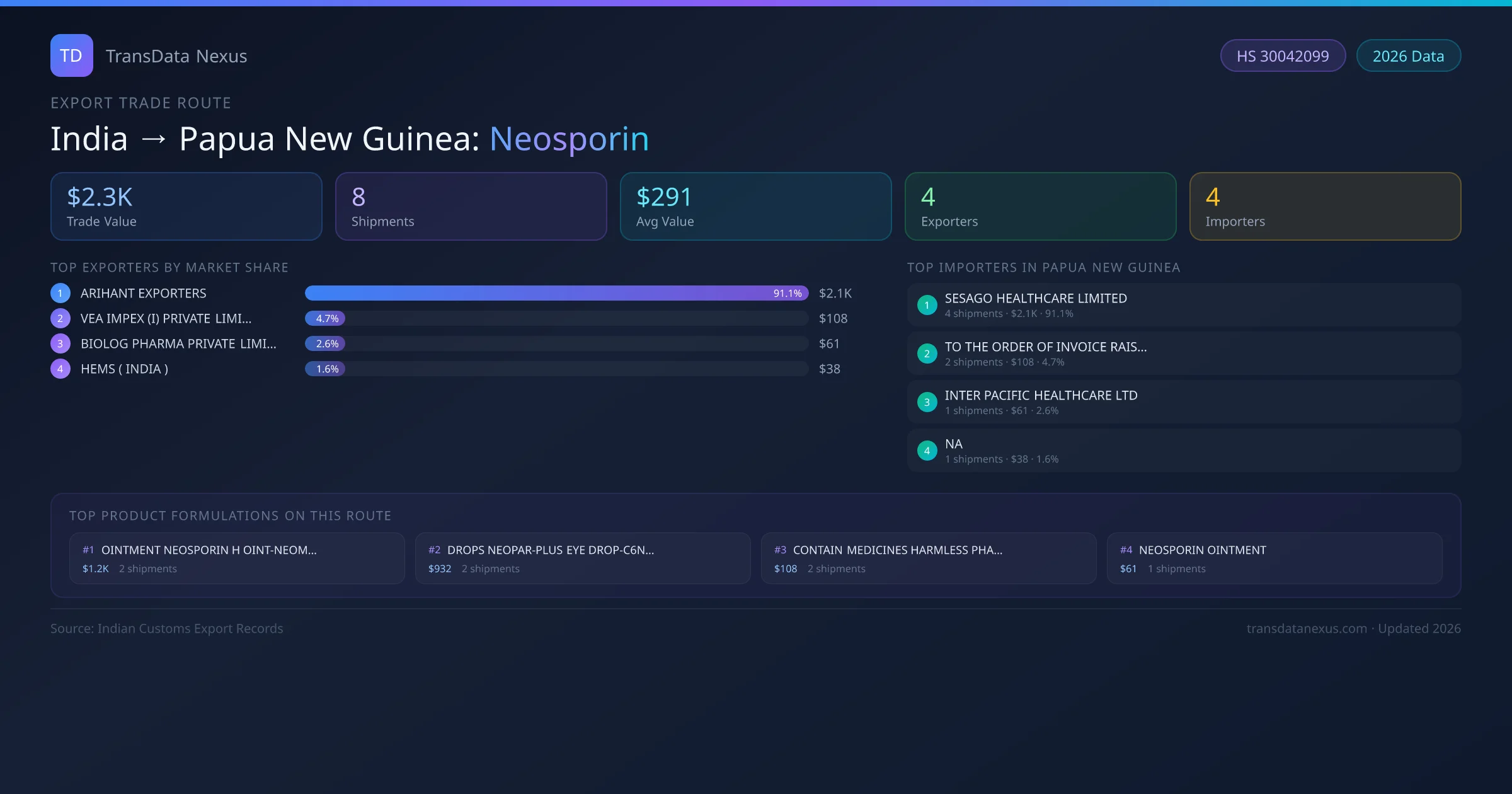The image size is (1512, 794).
Task: Click rank 3 badge beside Biolog Pharma
Action: coord(60,343)
